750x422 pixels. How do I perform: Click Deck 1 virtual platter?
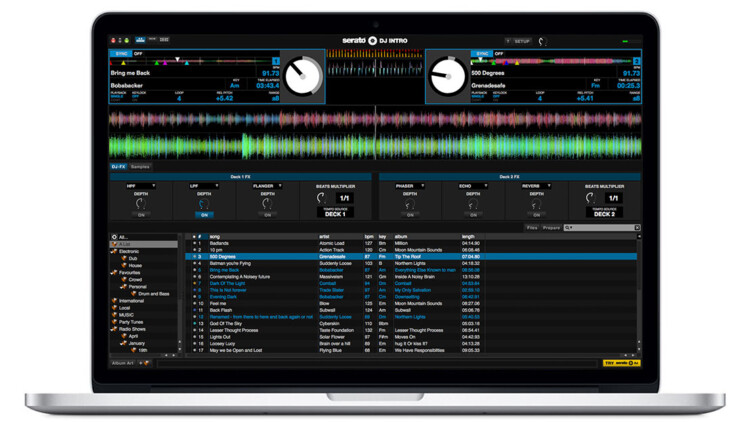[303, 76]
